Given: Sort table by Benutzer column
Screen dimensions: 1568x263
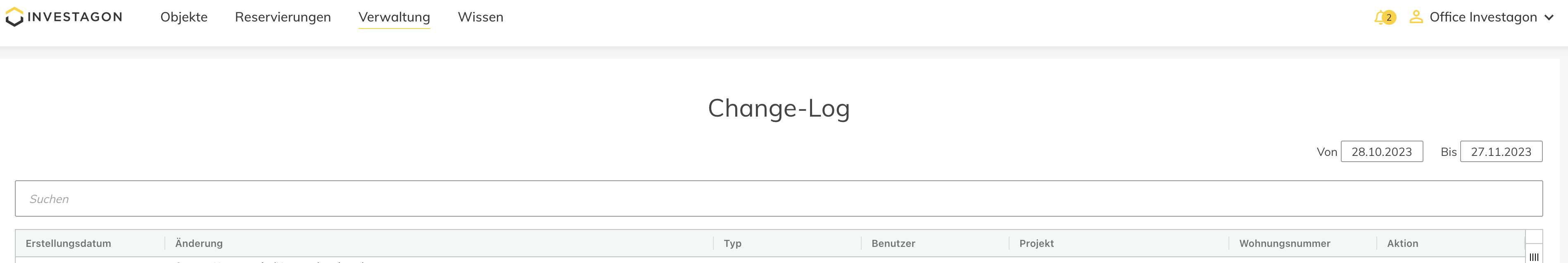Looking at the screenshot, I should 893,244.
